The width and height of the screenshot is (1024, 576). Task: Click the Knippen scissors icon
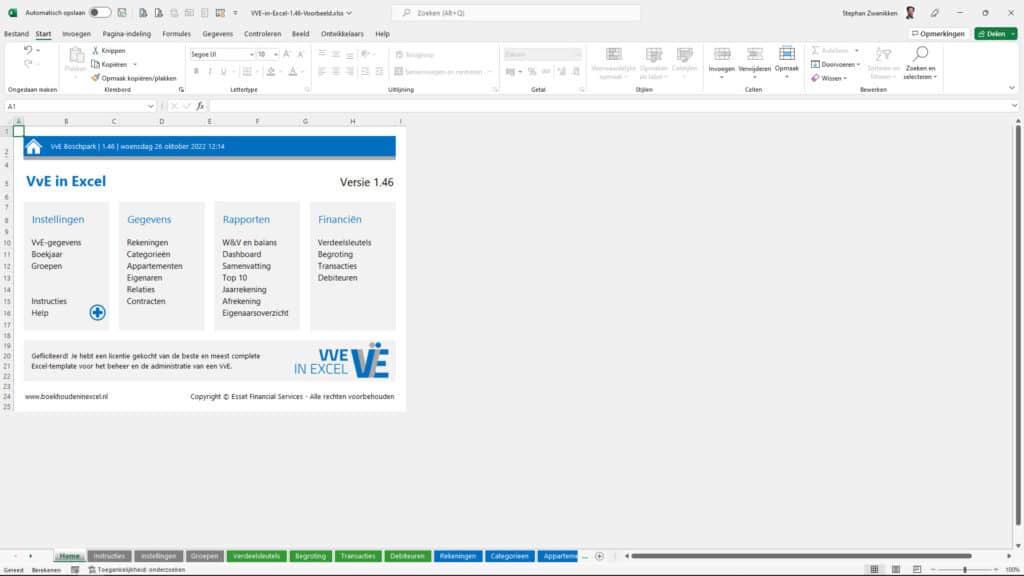96,50
